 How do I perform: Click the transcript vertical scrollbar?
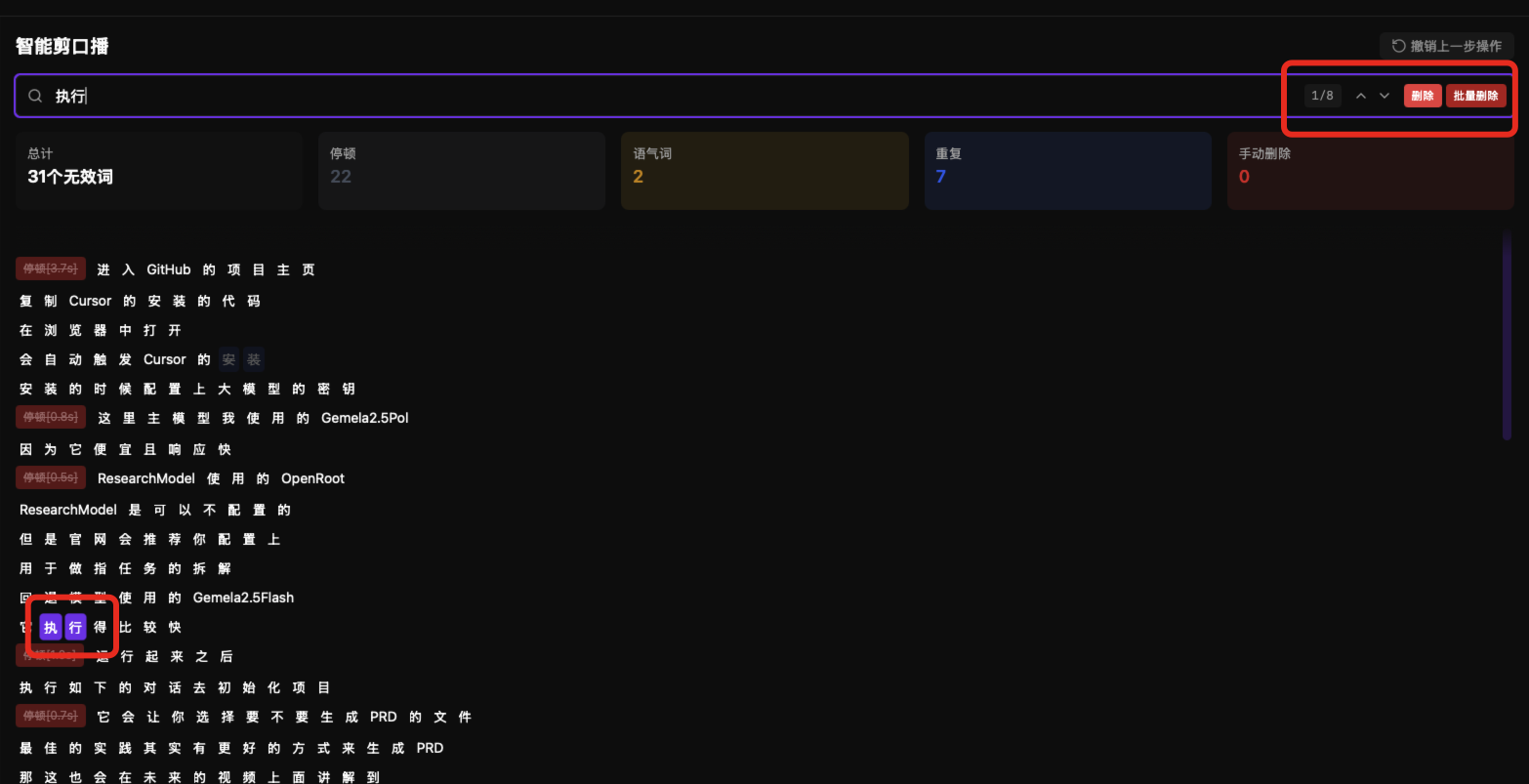(x=1507, y=337)
